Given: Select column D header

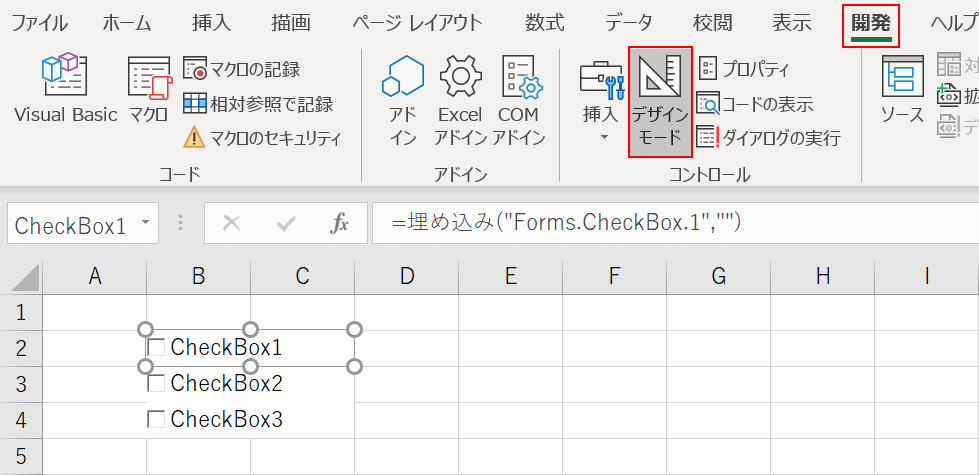Looking at the screenshot, I should tap(406, 277).
